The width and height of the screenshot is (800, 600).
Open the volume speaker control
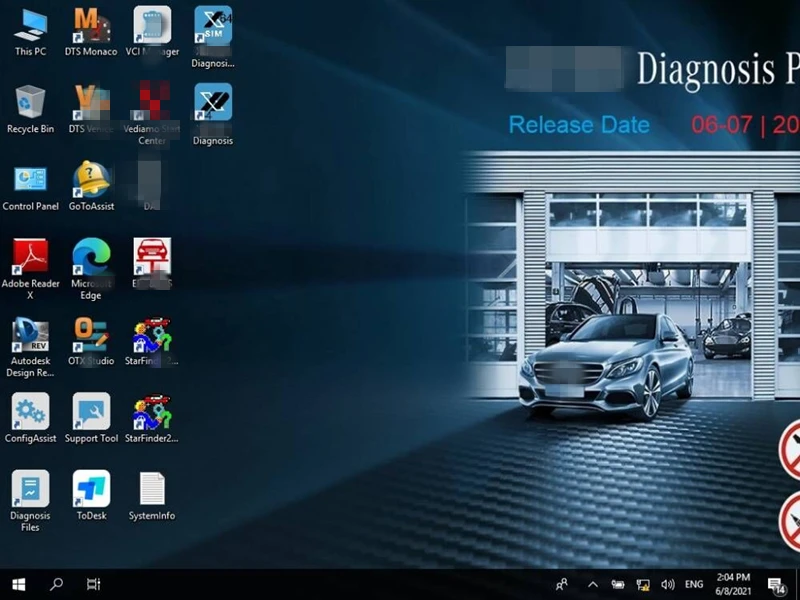[667, 584]
